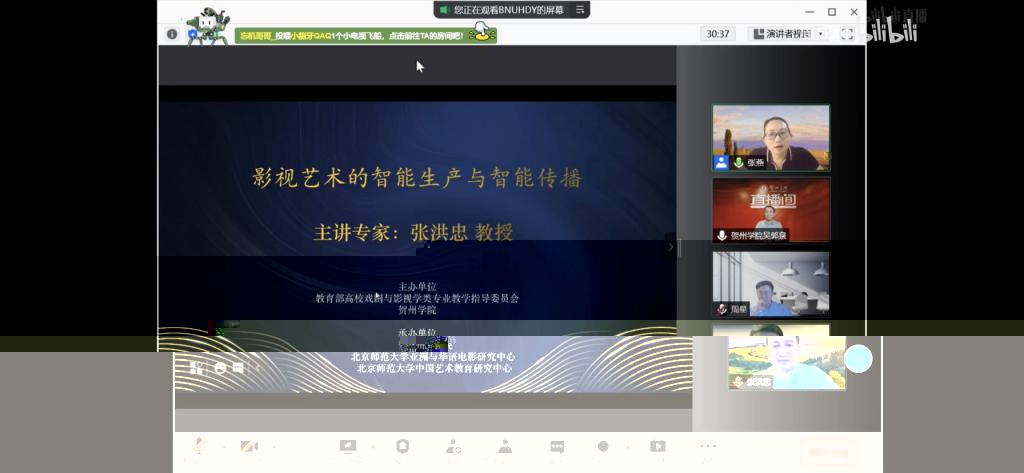Viewport: 1024px width, 473px height.
Task: Select the 贺州学院 直播间 video thumbnail
Action: 771,210
